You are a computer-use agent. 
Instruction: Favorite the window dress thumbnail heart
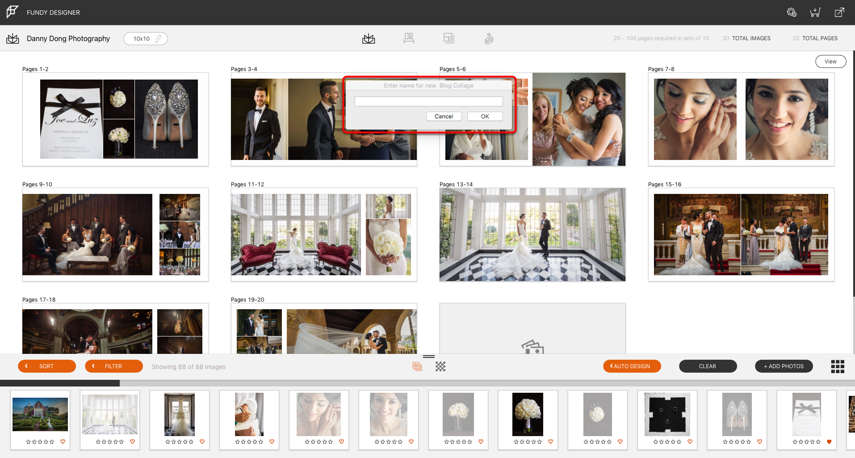(133, 442)
